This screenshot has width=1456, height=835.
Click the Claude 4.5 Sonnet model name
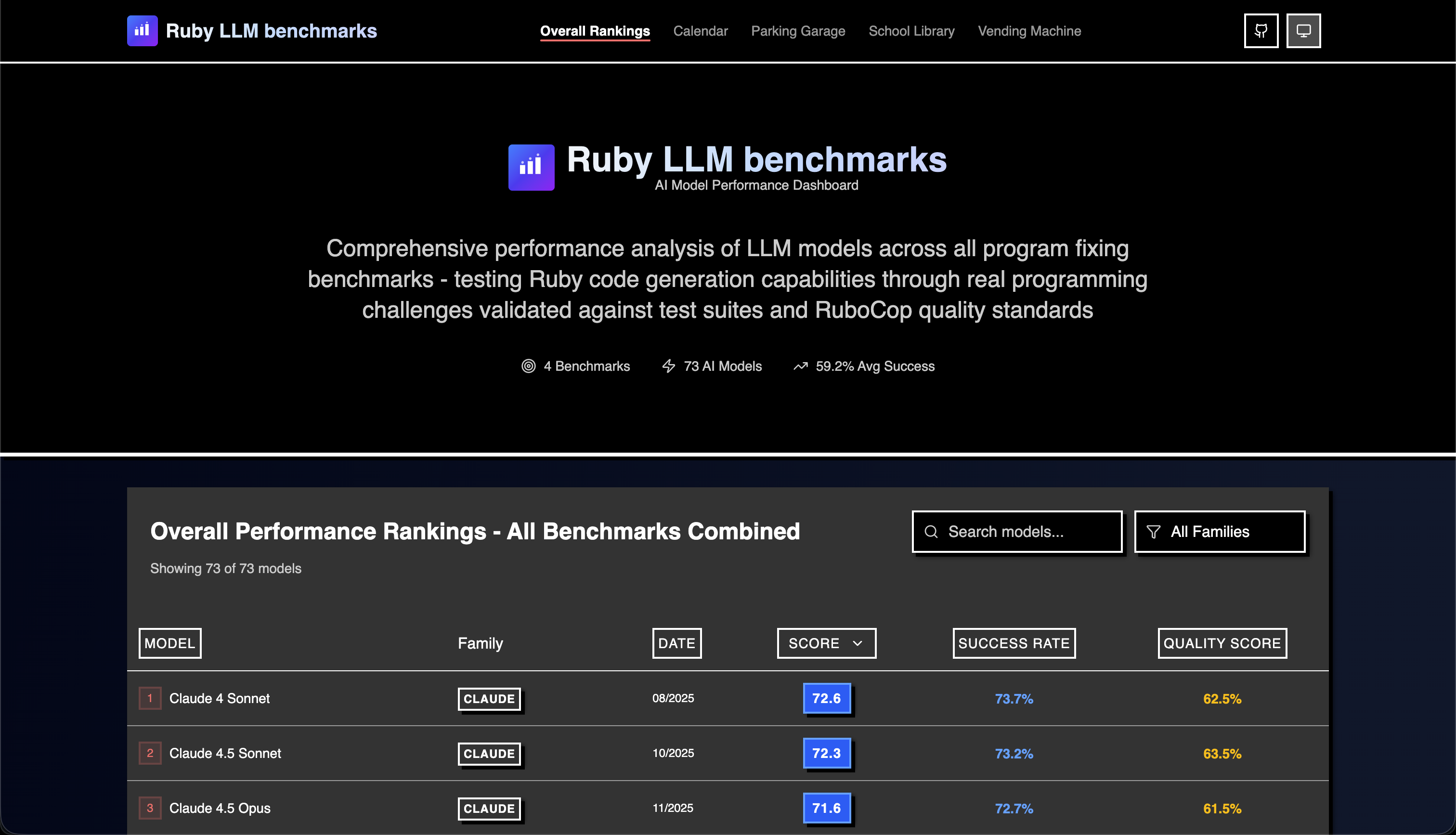tap(225, 754)
